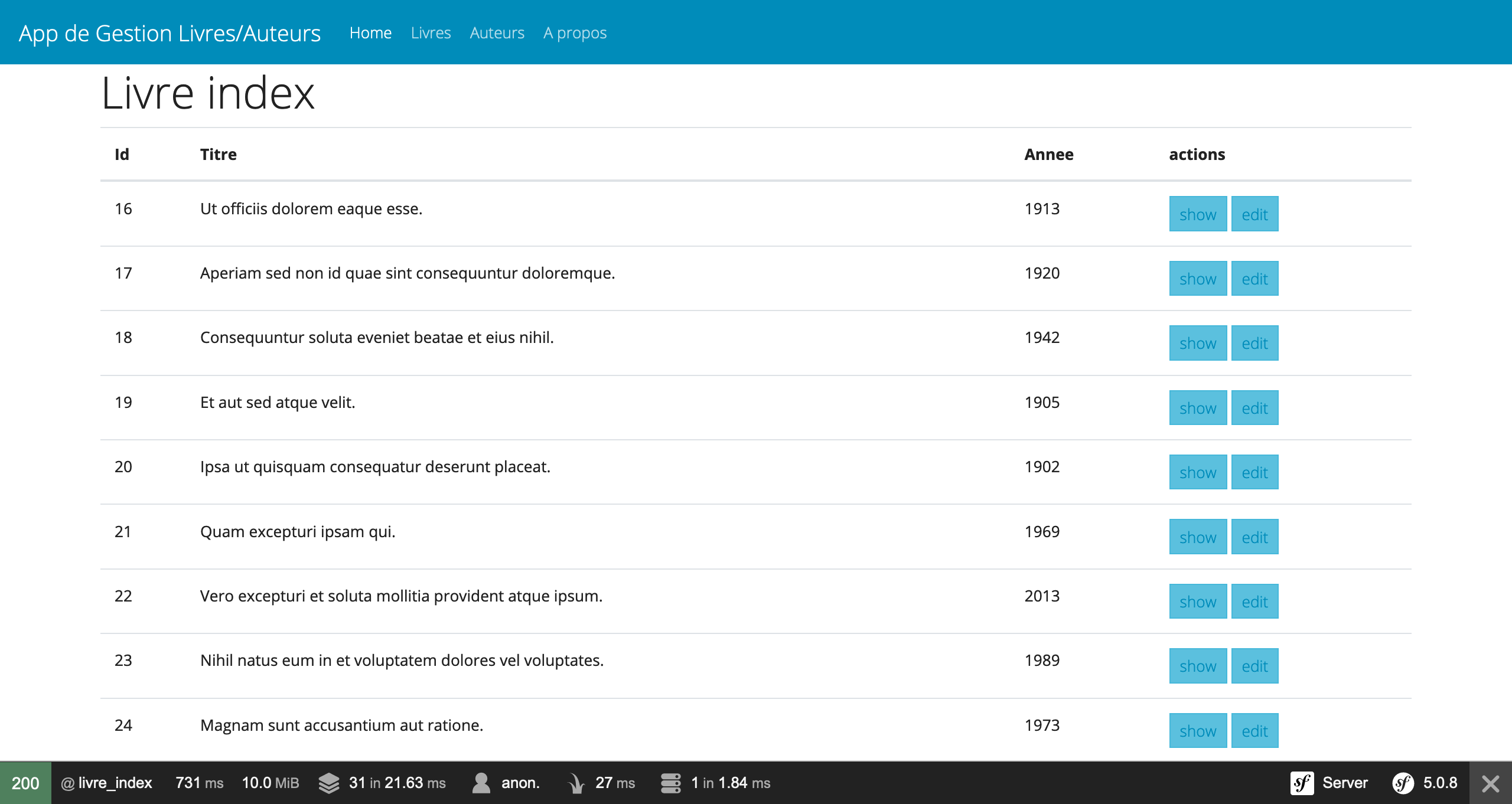Click year value 1942
Image resolution: width=1512 pixels, height=804 pixels.
1042,338
